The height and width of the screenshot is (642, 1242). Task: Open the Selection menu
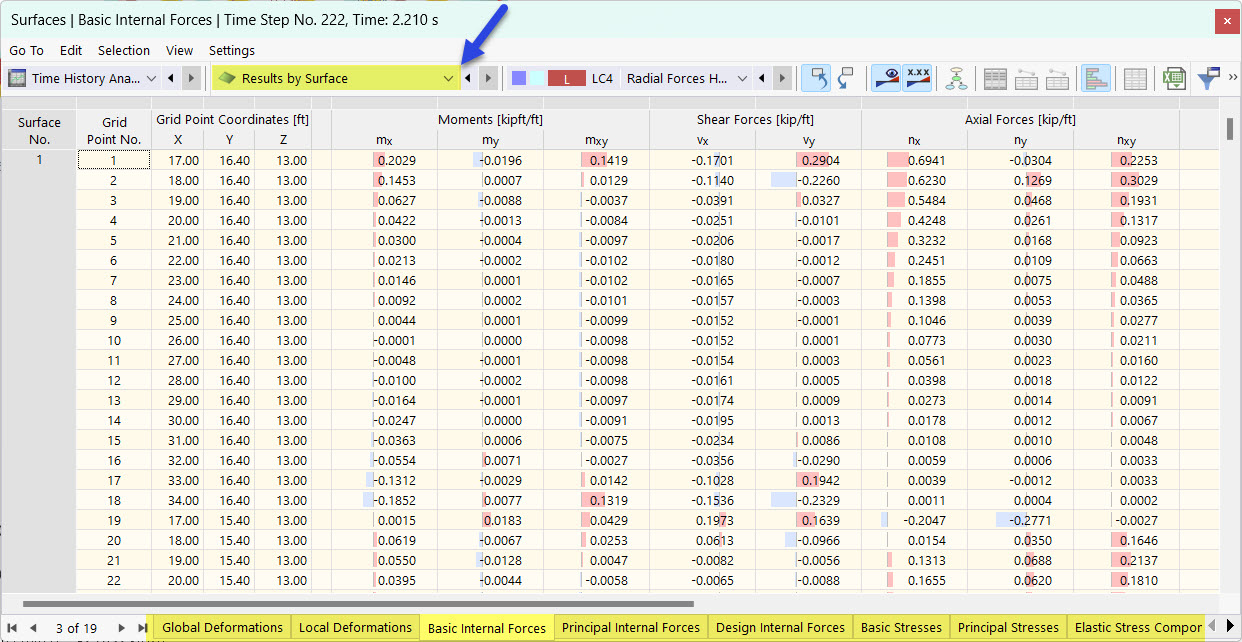tap(124, 50)
